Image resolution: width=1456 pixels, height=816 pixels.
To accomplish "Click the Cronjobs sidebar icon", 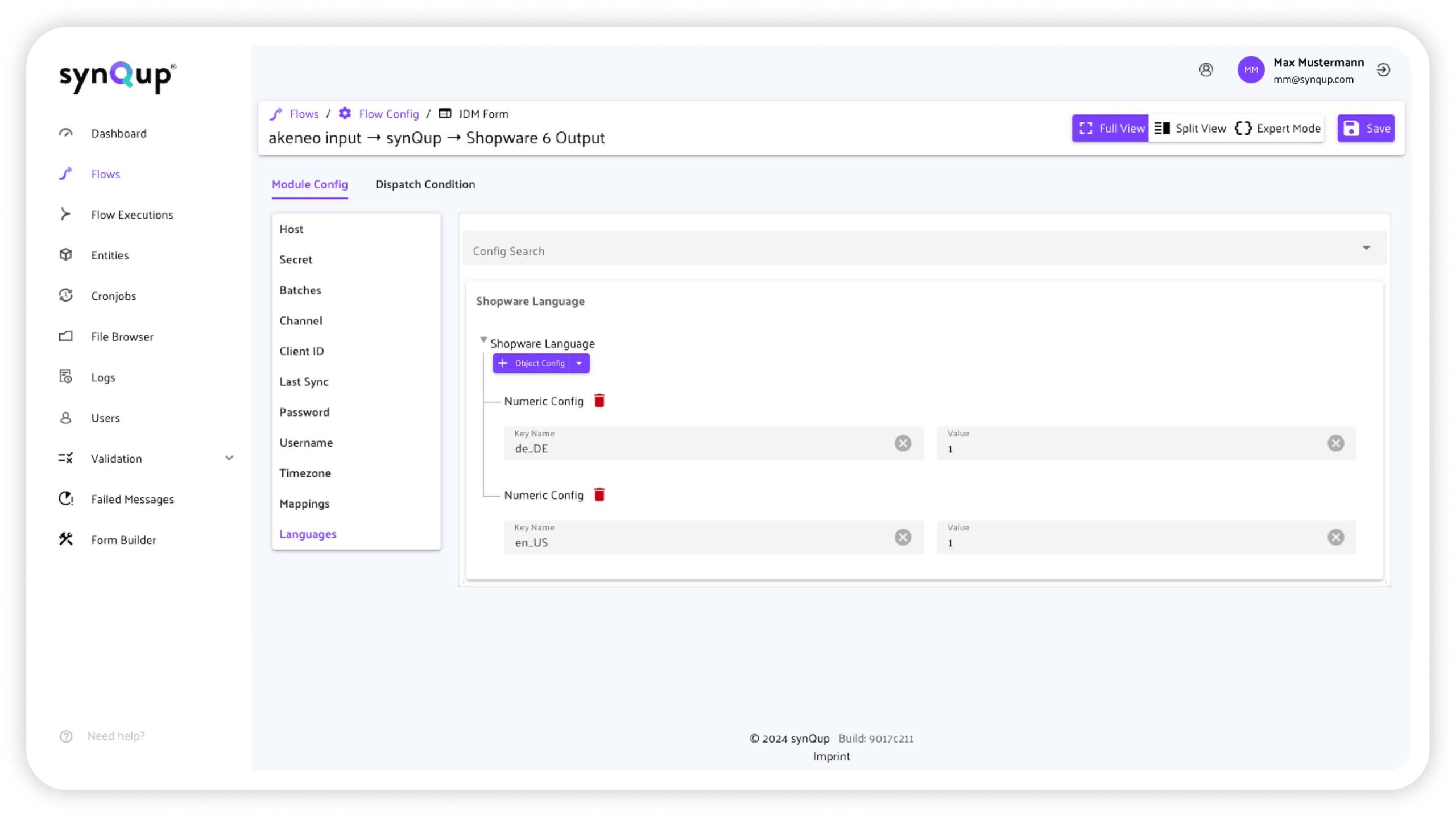I will coord(65,296).
